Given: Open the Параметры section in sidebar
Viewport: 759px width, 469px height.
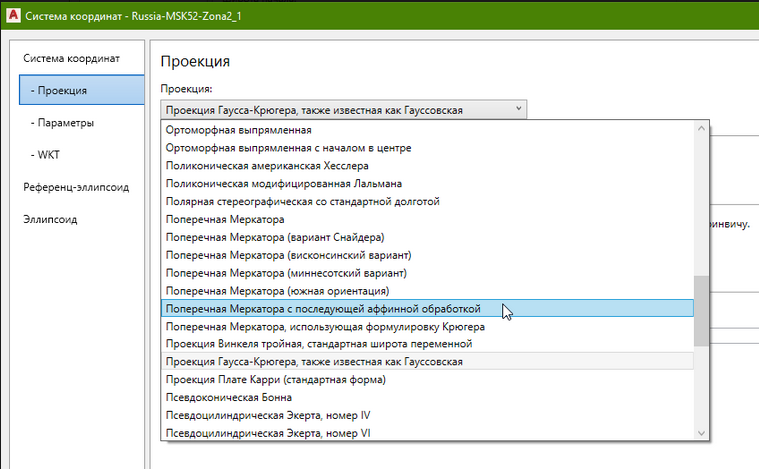Looking at the screenshot, I should pyautogui.click(x=62, y=123).
